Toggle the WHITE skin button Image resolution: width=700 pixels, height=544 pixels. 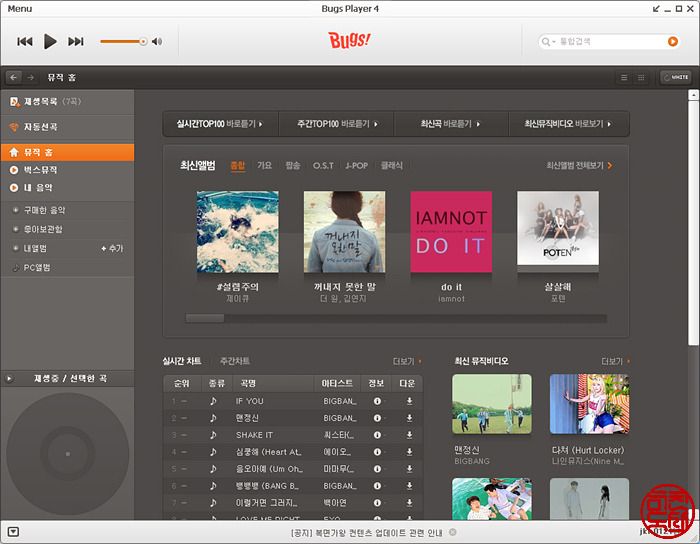click(675, 77)
